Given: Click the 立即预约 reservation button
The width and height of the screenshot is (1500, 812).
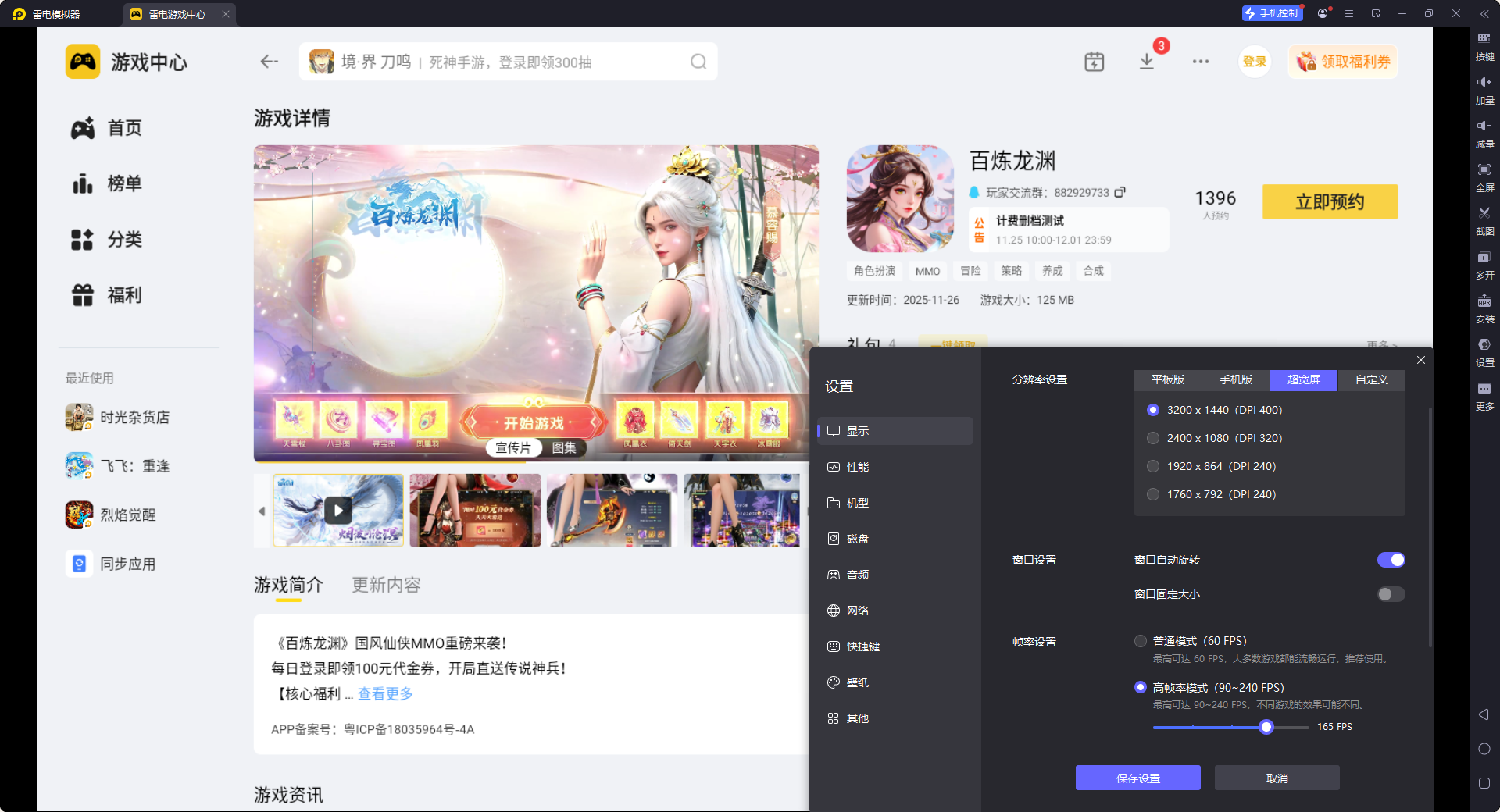Looking at the screenshot, I should pyautogui.click(x=1329, y=201).
